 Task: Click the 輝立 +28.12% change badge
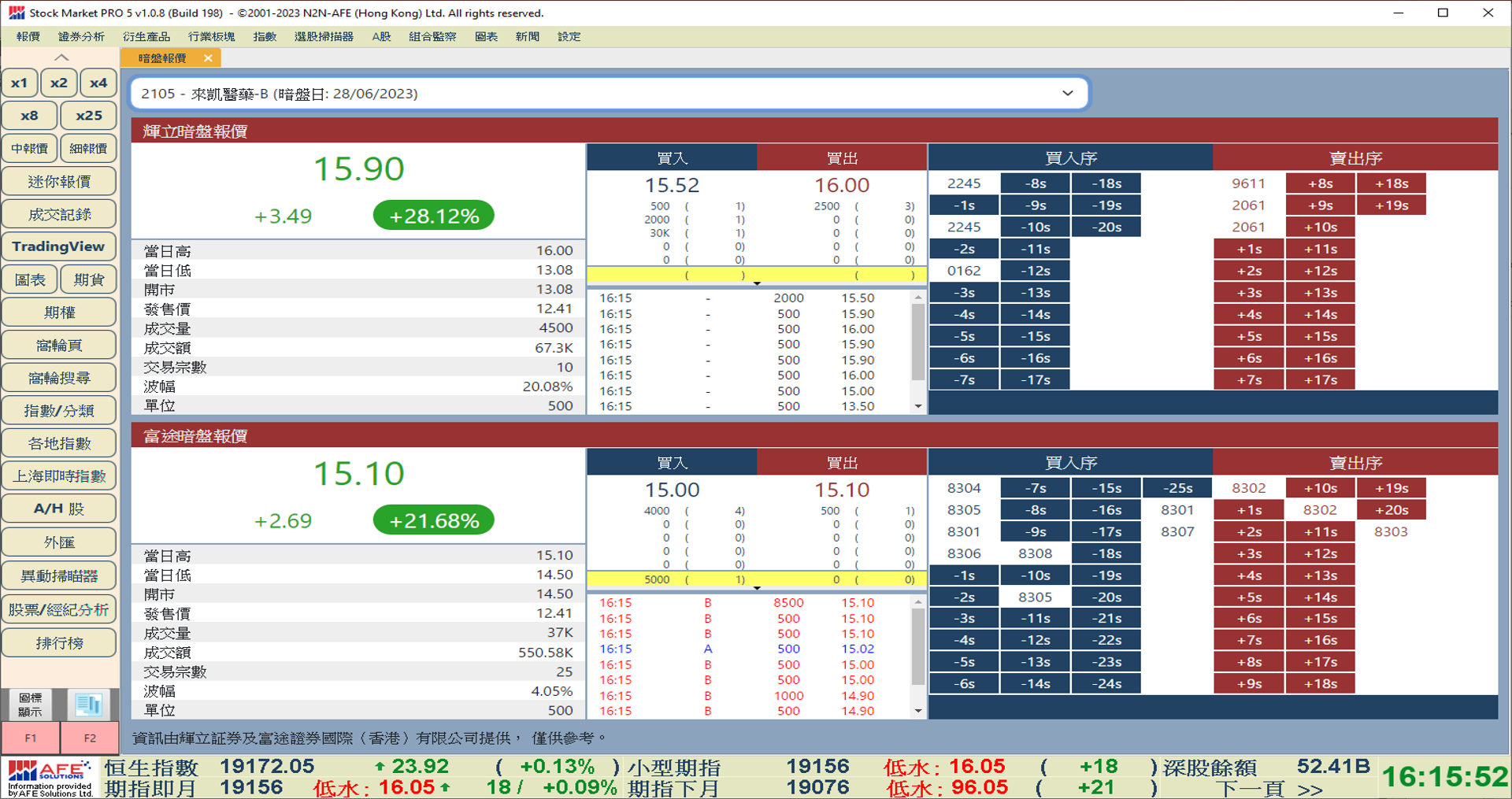(x=434, y=216)
